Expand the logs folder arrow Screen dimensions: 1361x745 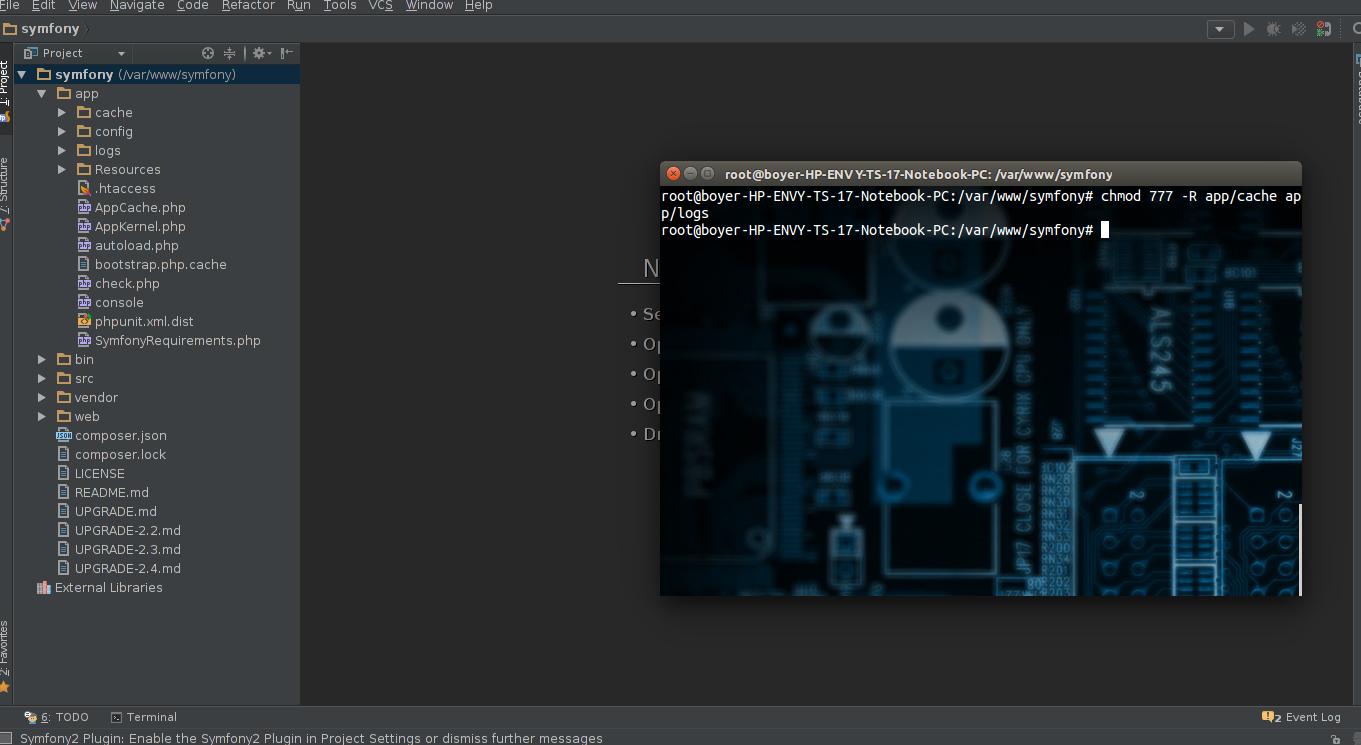click(x=62, y=150)
